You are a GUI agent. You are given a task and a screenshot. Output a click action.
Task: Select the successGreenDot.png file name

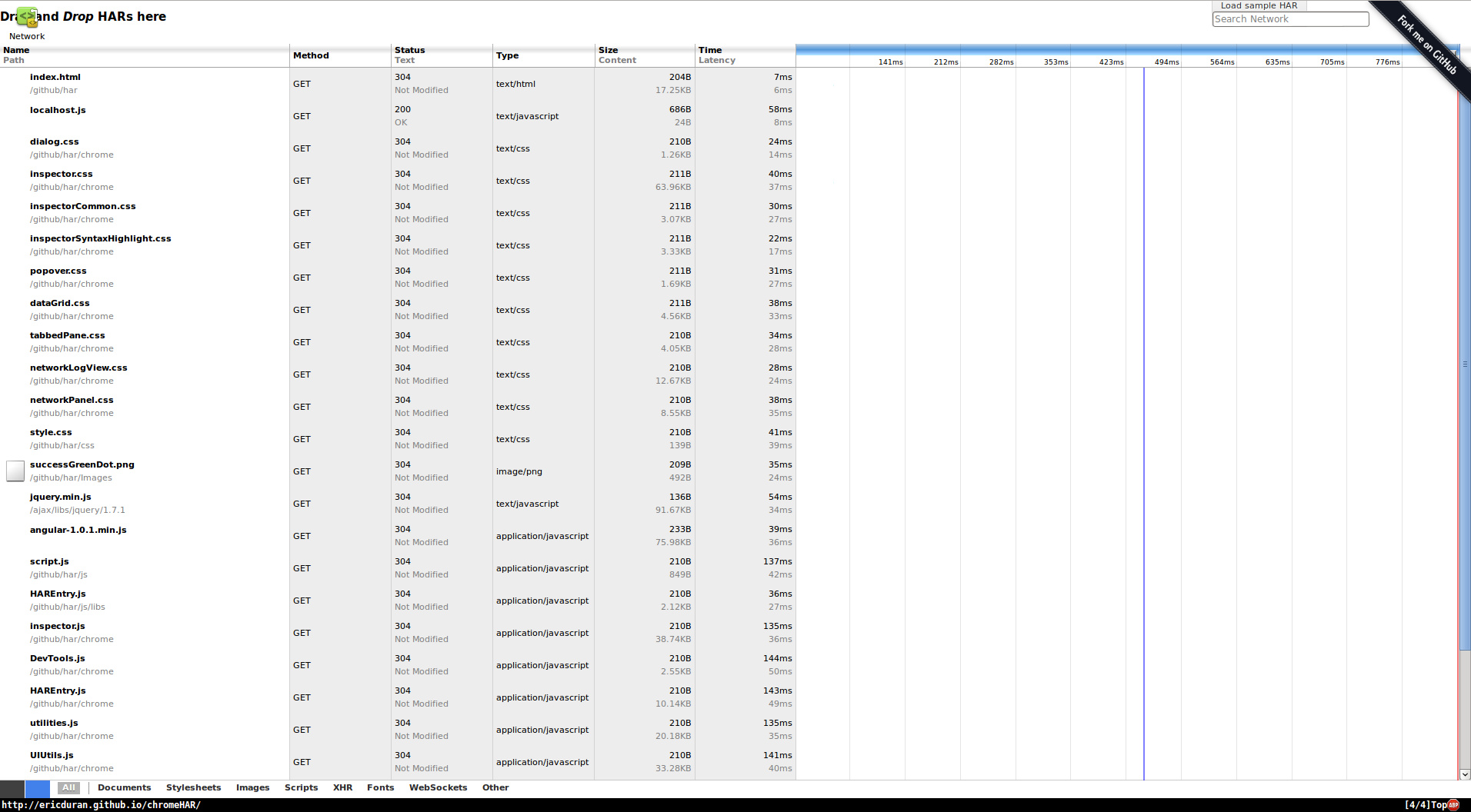click(x=82, y=464)
